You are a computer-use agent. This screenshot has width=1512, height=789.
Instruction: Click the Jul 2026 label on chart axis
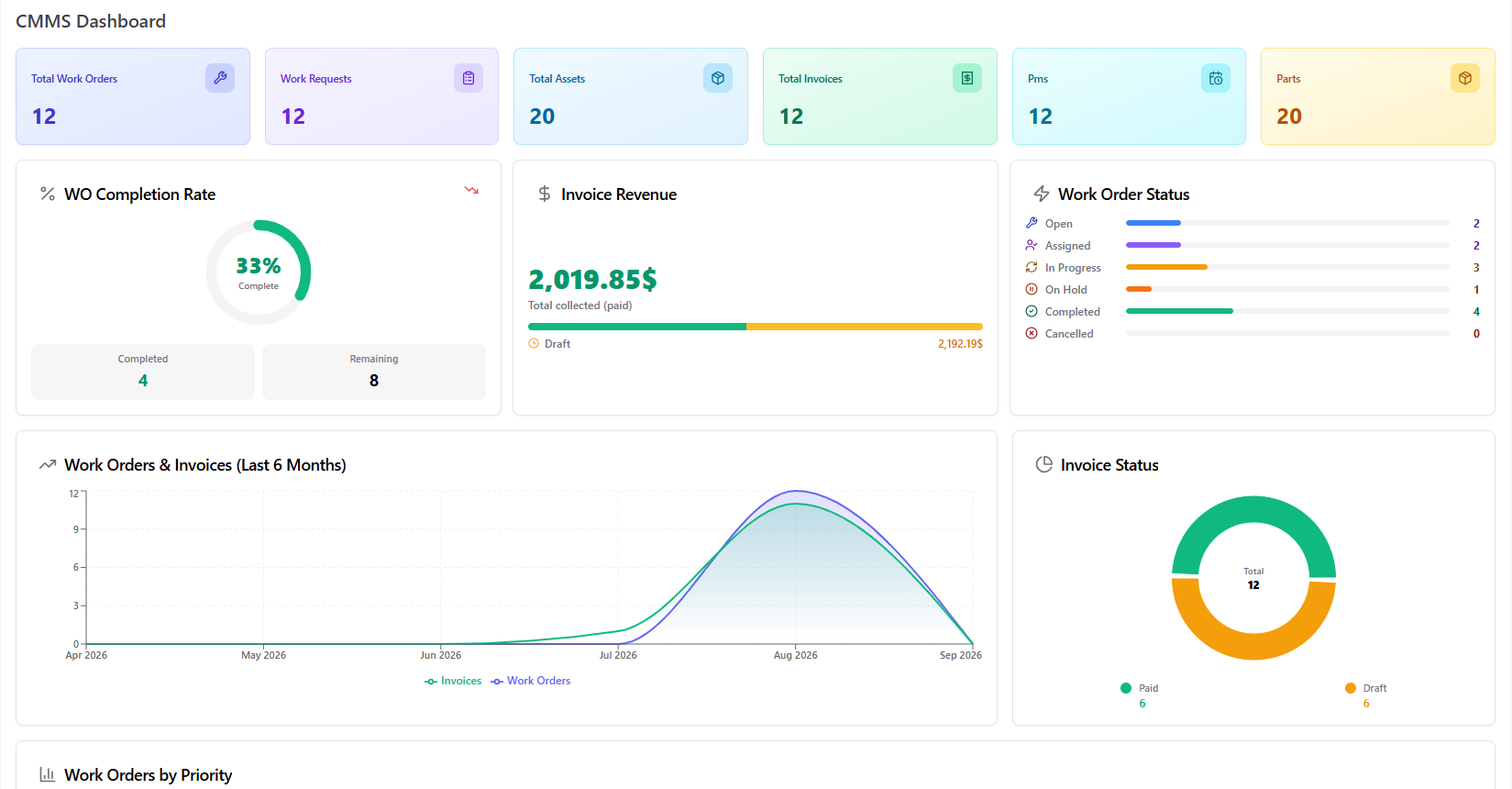coord(618,655)
